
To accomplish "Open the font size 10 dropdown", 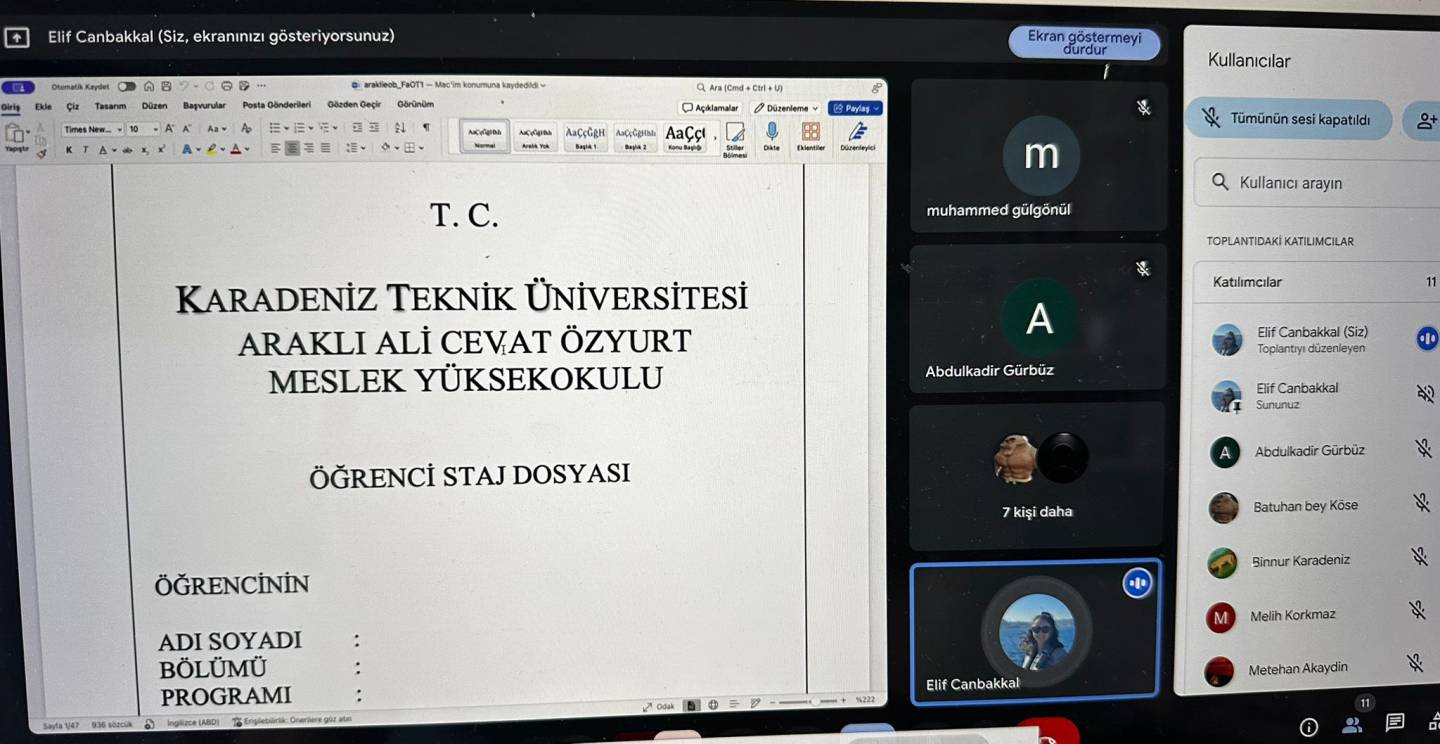I will 143,129.
